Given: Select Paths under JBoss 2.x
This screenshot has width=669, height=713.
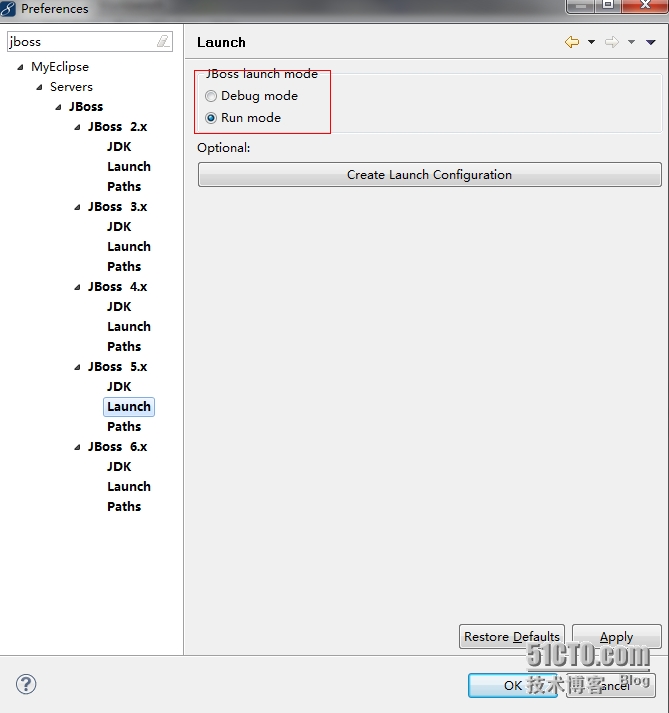Looking at the screenshot, I should pos(124,186).
